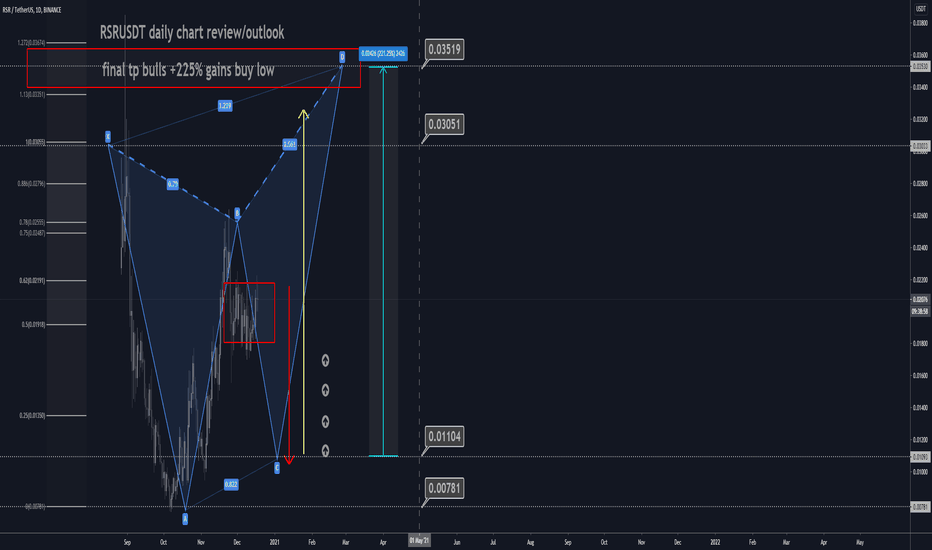The height and width of the screenshot is (550, 932).
Task: Click the D point label of the pattern
Action: click(342, 56)
